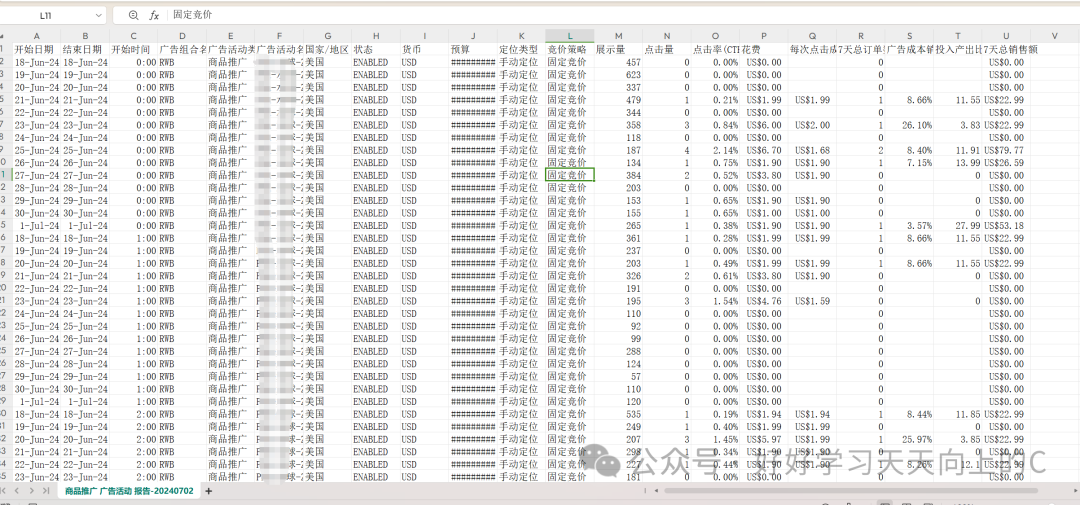Click the 26.10% ad cost cell
Image resolution: width=1080 pixels, height=505 pixels.
pyautogui.click(x=909, y=125)
